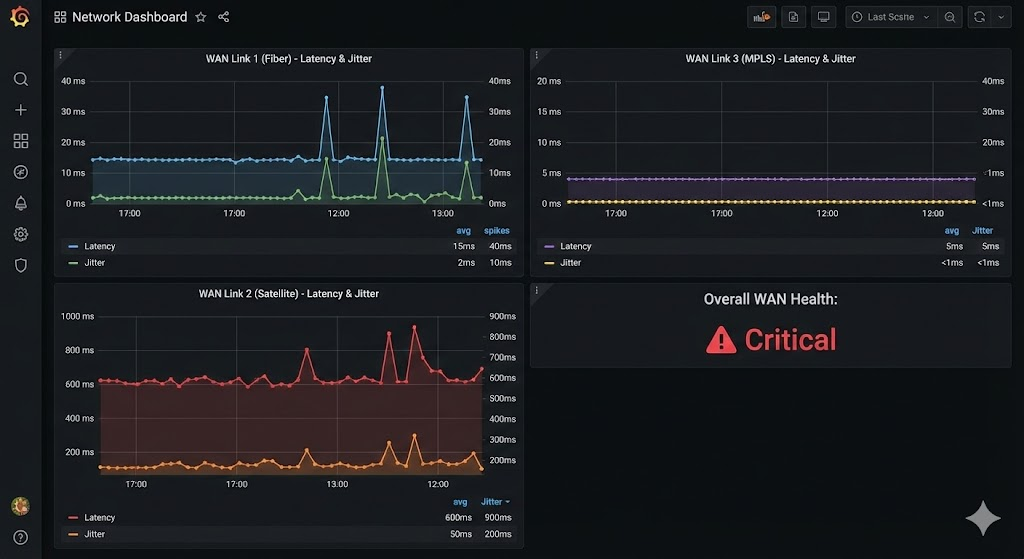The image size is (1024, 559).
Task: Click spikes column header in Fiber legend
Action: pyautogui.click(x=497, y=231)
